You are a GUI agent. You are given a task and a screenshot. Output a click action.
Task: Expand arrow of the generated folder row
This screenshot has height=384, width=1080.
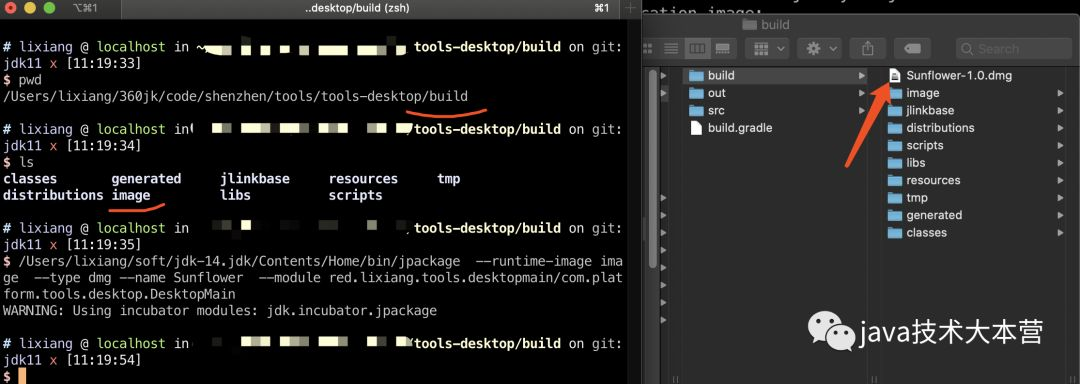click(x=1061, y=215)
